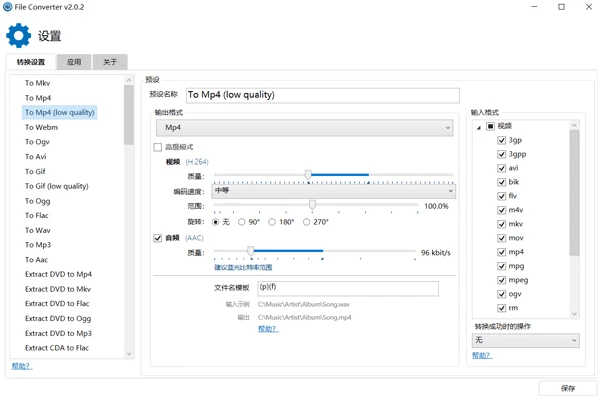Open the 转换设置 tab
600x400 pixels.
[x=31, y=62]
